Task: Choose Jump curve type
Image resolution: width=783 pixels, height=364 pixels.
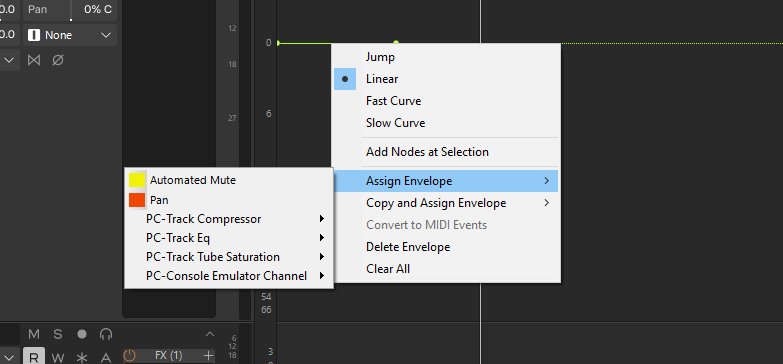Action: pos(446,57)
